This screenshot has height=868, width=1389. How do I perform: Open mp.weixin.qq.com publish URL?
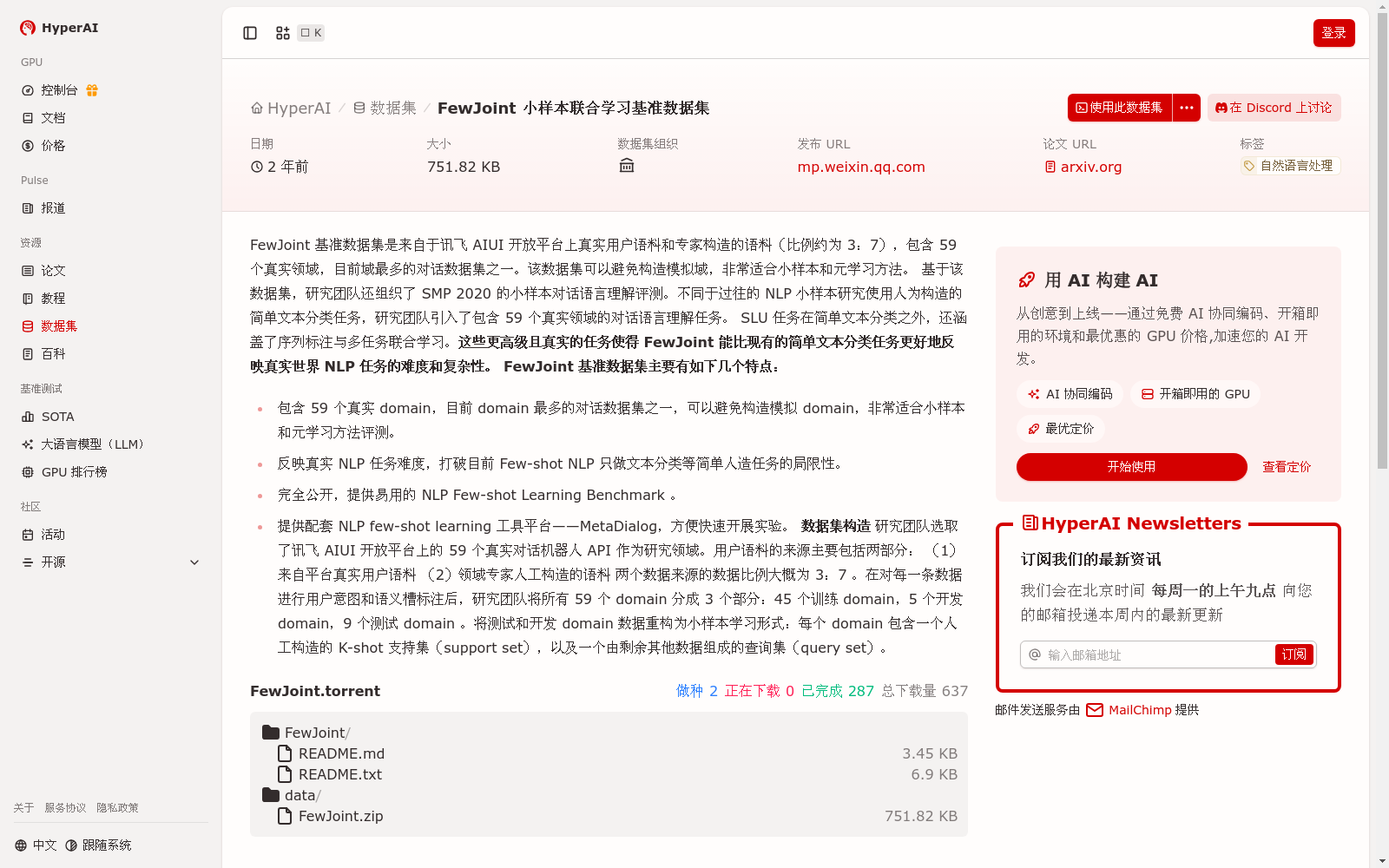pyautogui.click(x=861, y=167)
